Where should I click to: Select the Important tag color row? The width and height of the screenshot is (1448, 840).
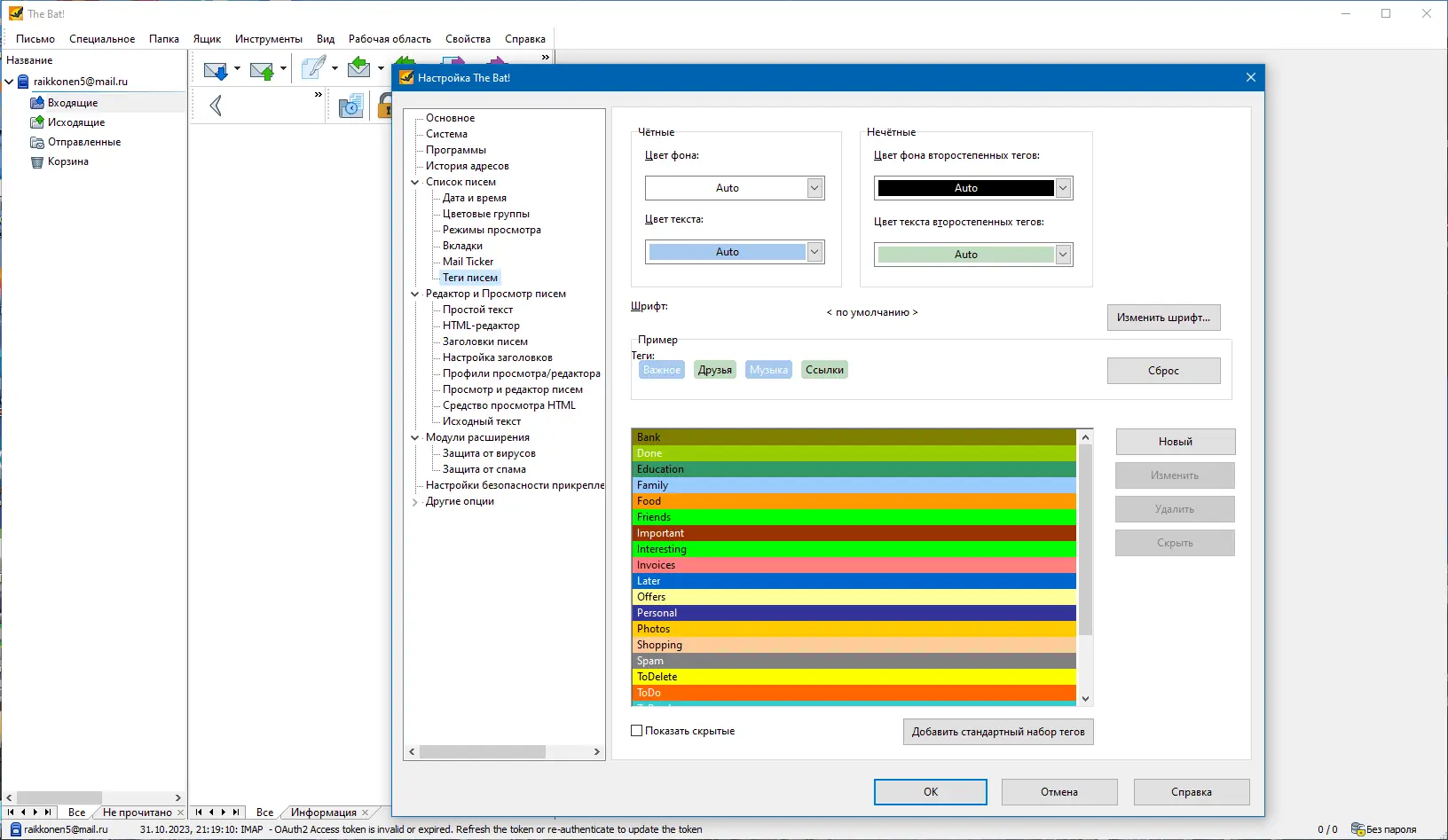click(854, 533)
